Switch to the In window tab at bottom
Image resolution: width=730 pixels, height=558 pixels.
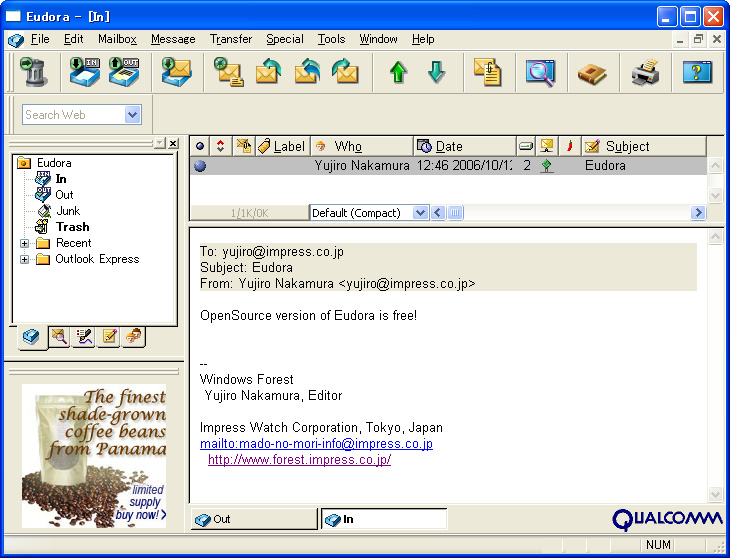[384, 519]
